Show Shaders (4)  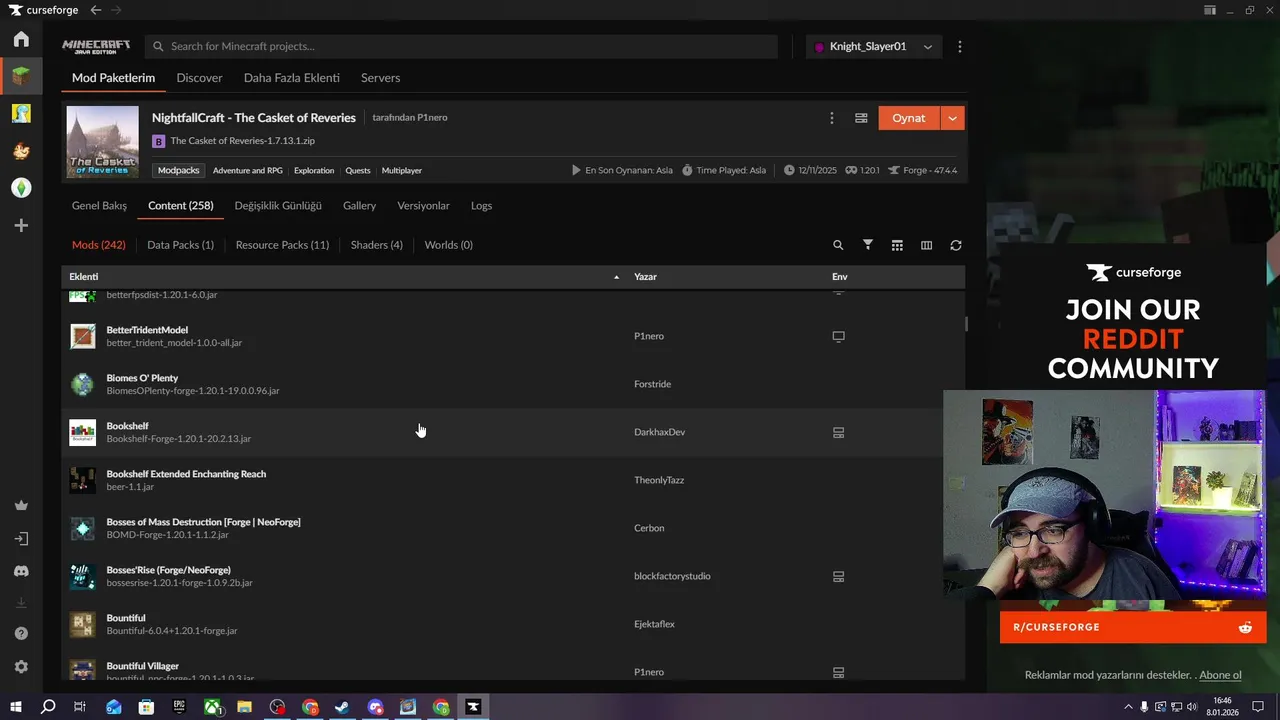(377, 245)
